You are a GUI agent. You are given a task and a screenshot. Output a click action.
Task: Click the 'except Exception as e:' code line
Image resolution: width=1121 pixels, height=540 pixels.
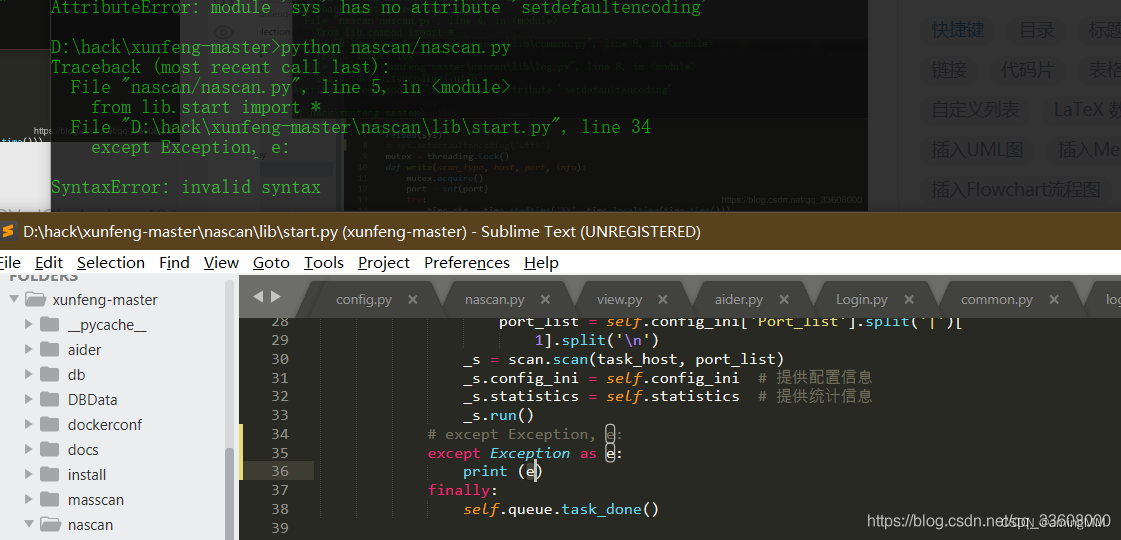point(525,453)
